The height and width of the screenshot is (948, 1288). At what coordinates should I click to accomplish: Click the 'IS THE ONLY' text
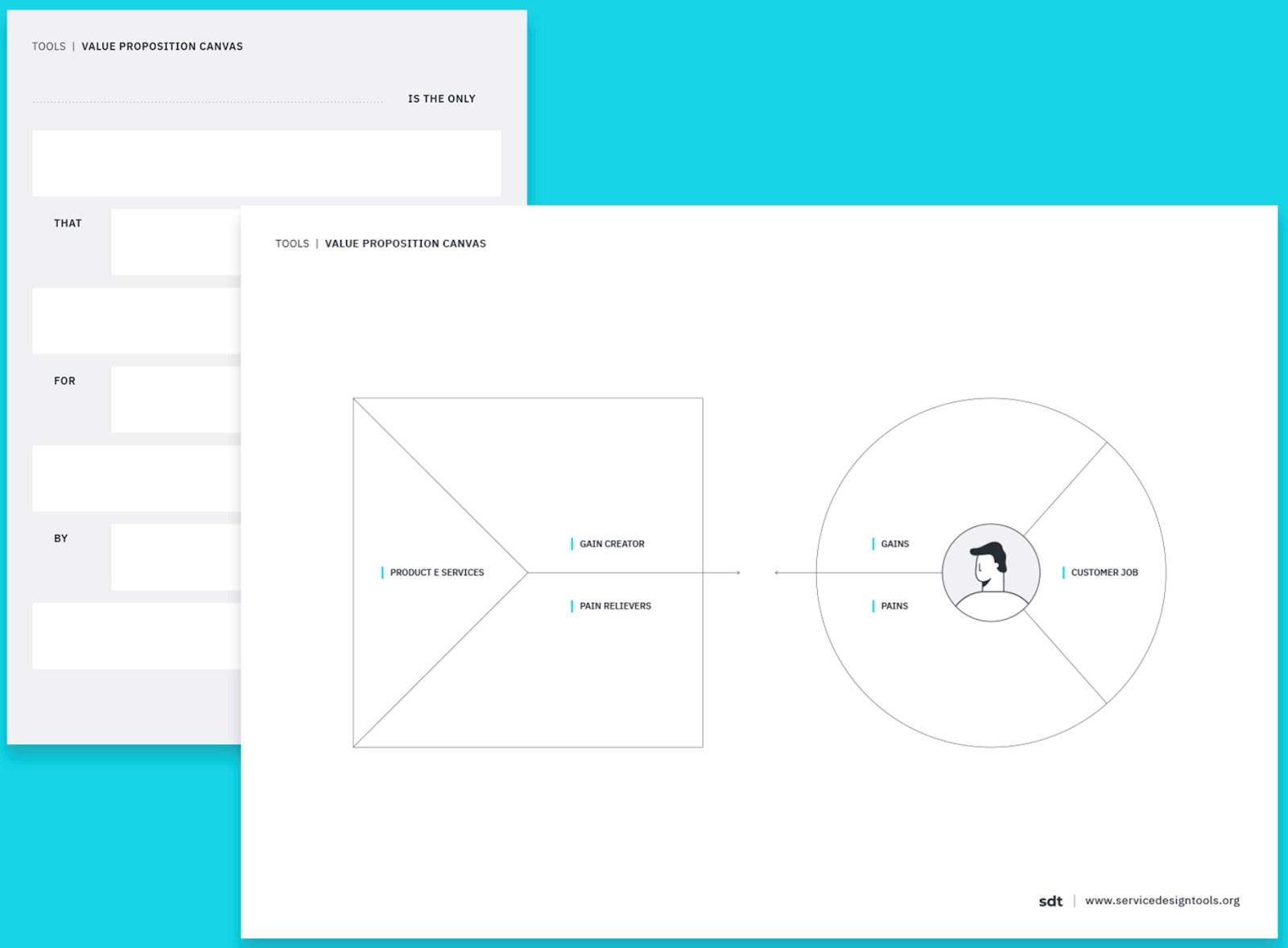pyautogui.click(x=441, y=99)
